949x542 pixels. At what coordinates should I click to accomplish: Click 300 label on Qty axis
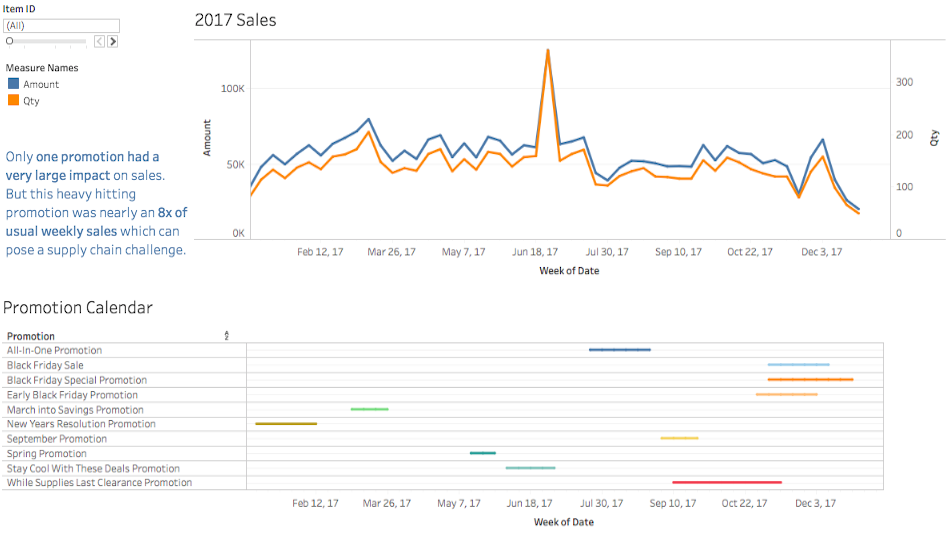(x=905, y=82)
